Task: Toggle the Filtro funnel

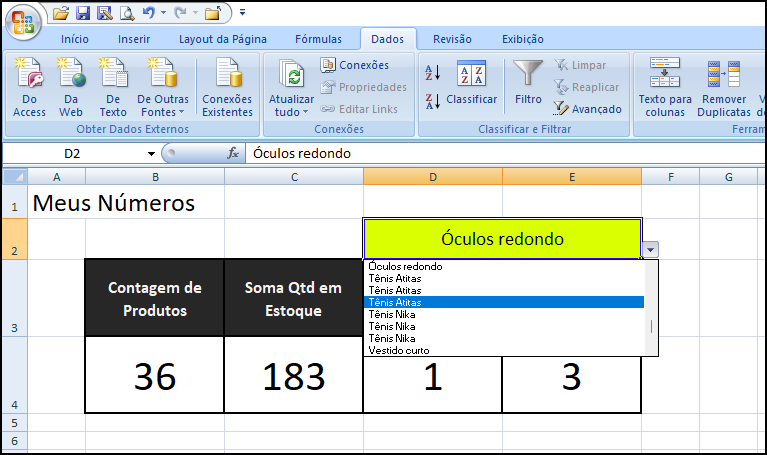Action: point(528,82)
